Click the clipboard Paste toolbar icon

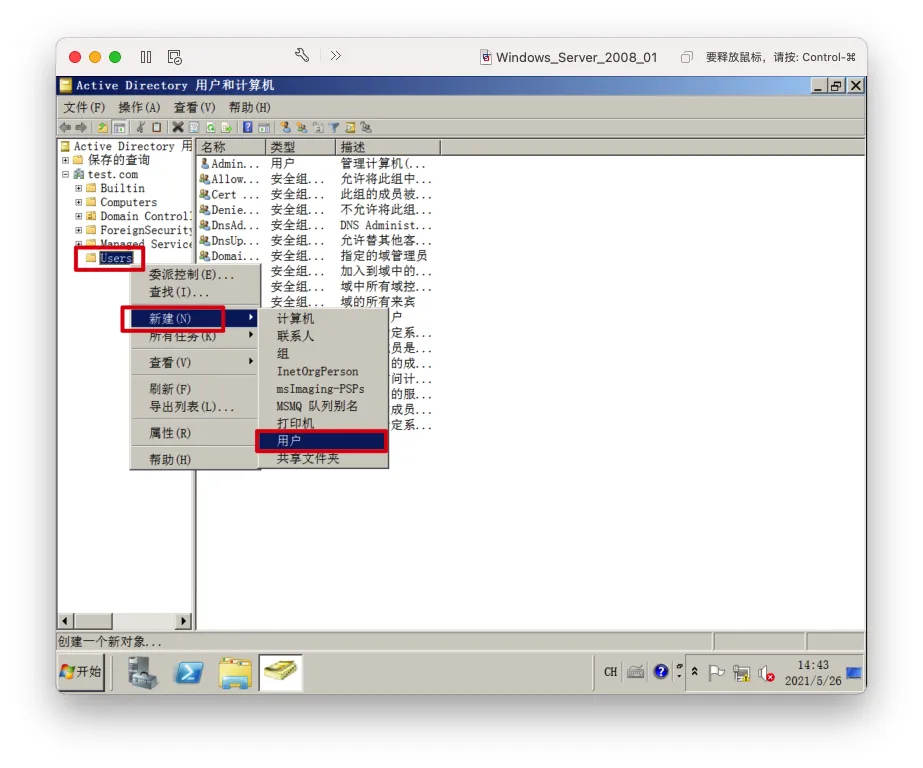[157, 127]
